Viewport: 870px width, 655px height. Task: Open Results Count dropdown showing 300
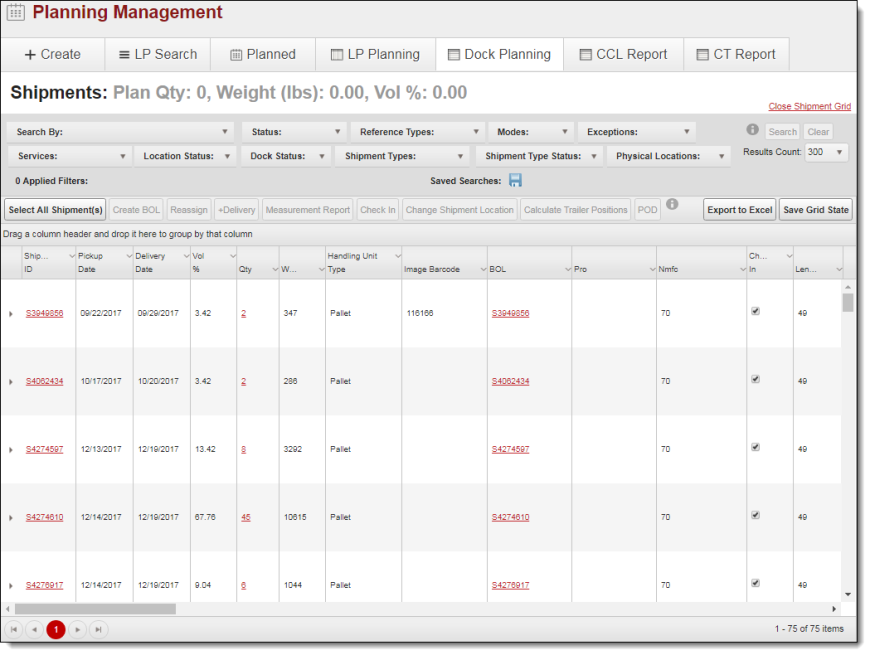point(826,152)
